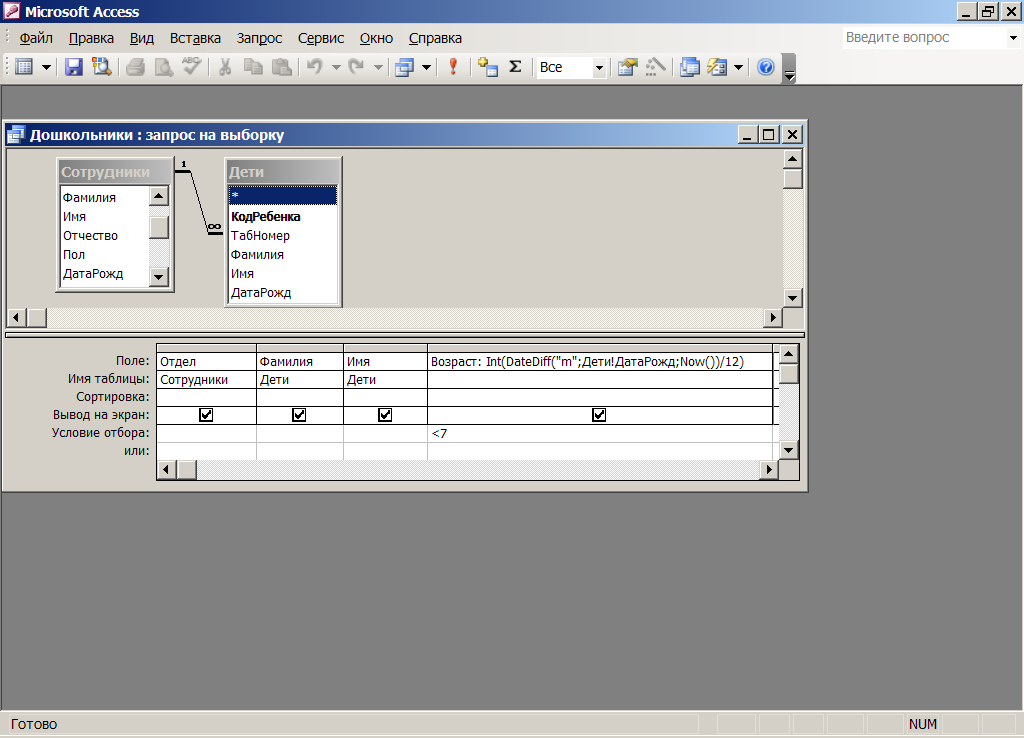Select Отчество field in Сотрудники table
The image size is (1024, 738).
pos(104,236)
